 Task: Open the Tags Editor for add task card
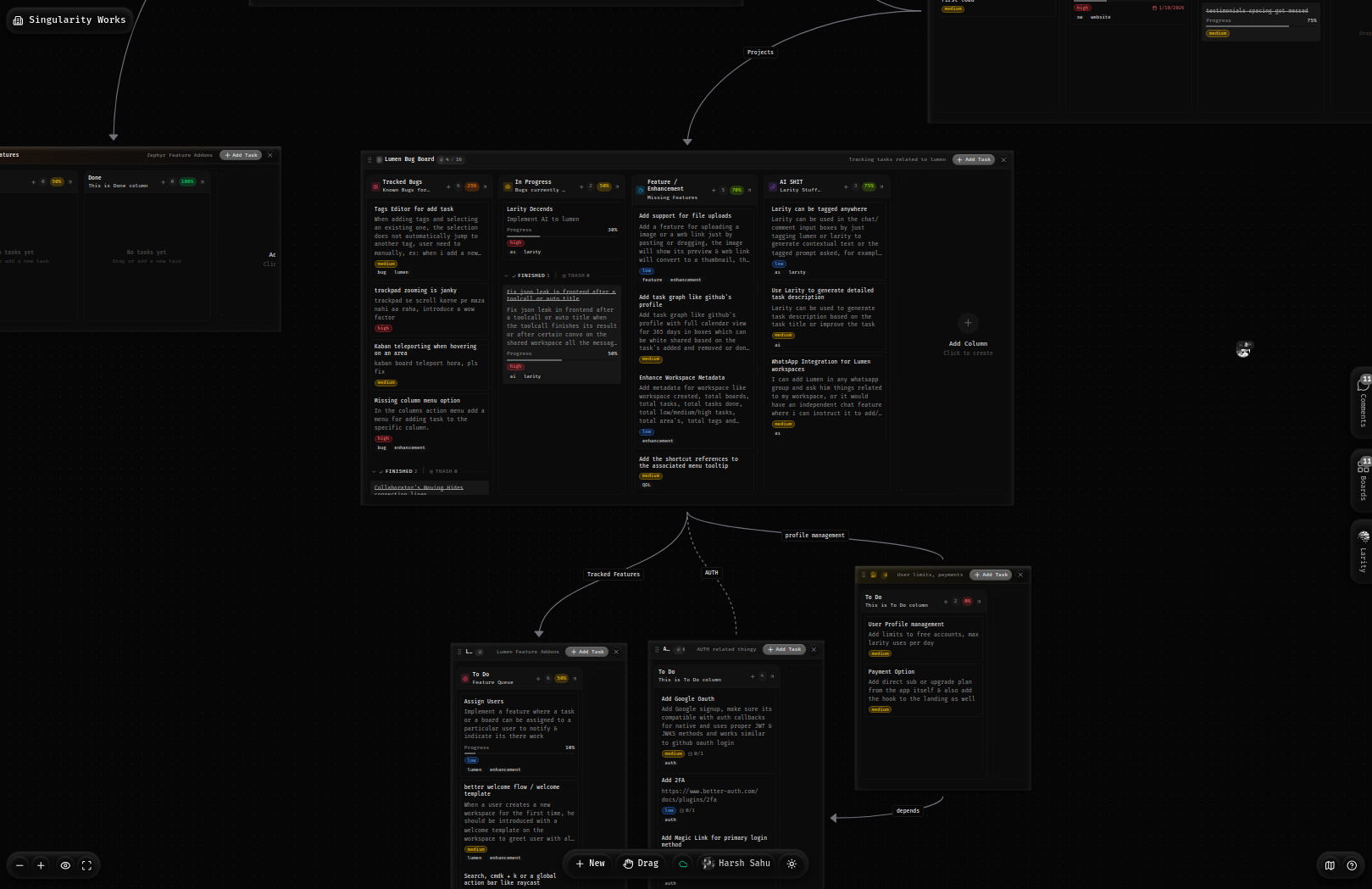pyautogui.click(x=430, y=239)
